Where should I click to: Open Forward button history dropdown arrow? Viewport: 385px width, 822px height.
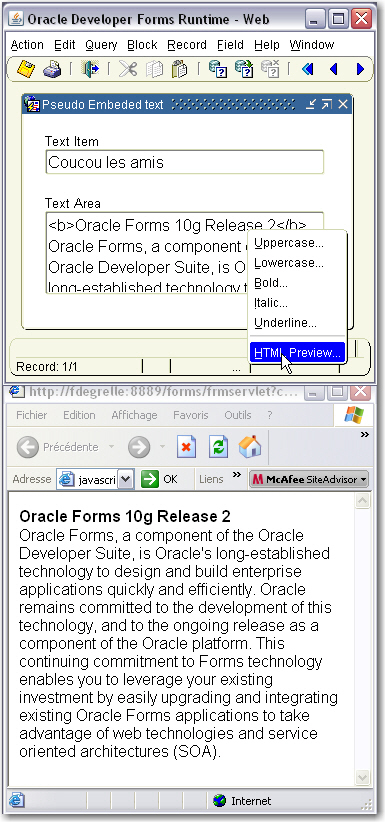163,447
